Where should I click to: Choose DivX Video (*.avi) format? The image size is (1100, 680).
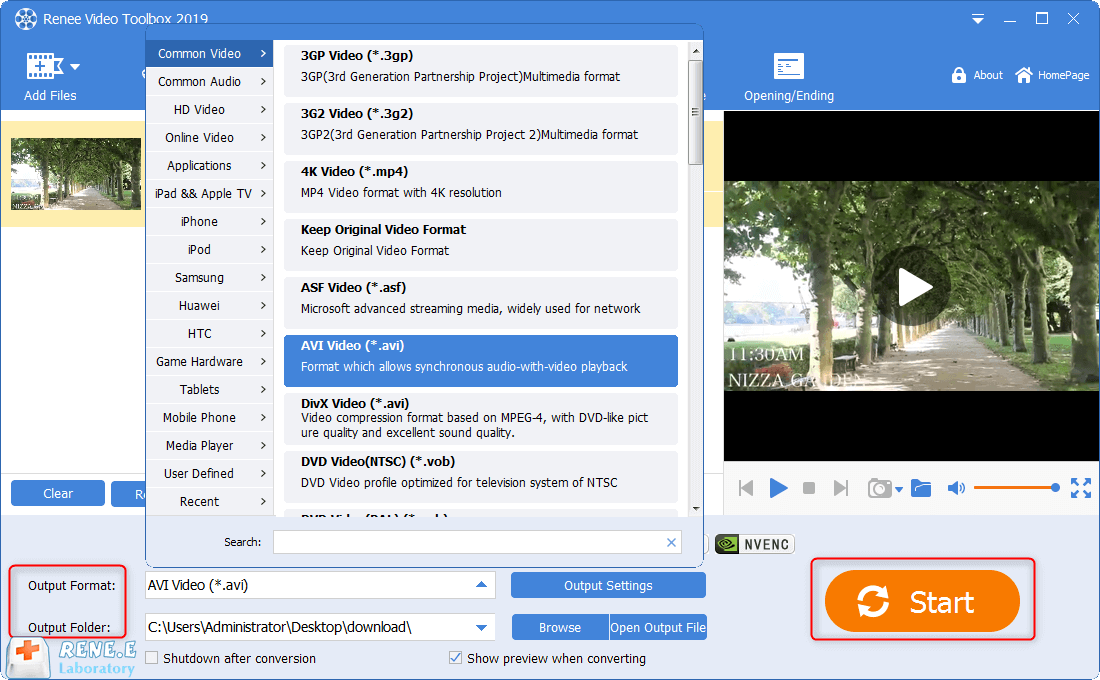point(481,419)
